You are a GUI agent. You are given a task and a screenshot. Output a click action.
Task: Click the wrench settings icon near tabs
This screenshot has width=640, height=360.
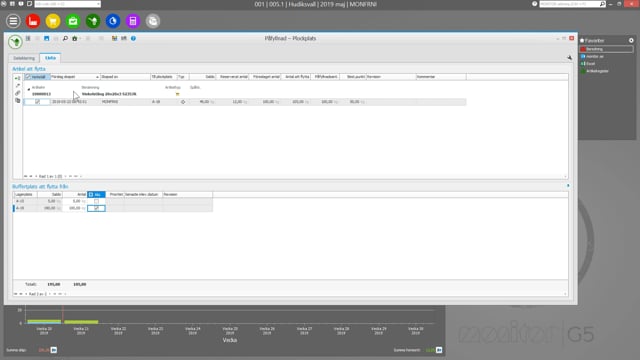point(569,58)
